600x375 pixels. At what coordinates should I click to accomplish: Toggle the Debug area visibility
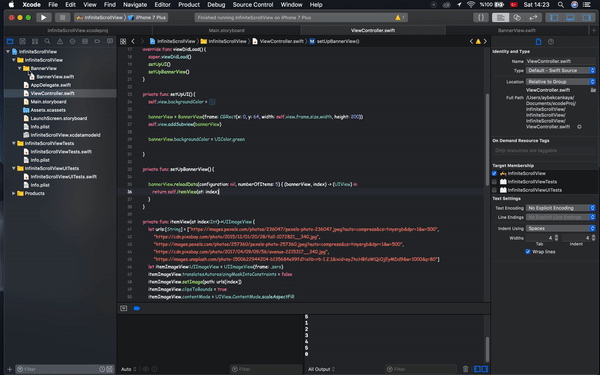pos(570,18)
